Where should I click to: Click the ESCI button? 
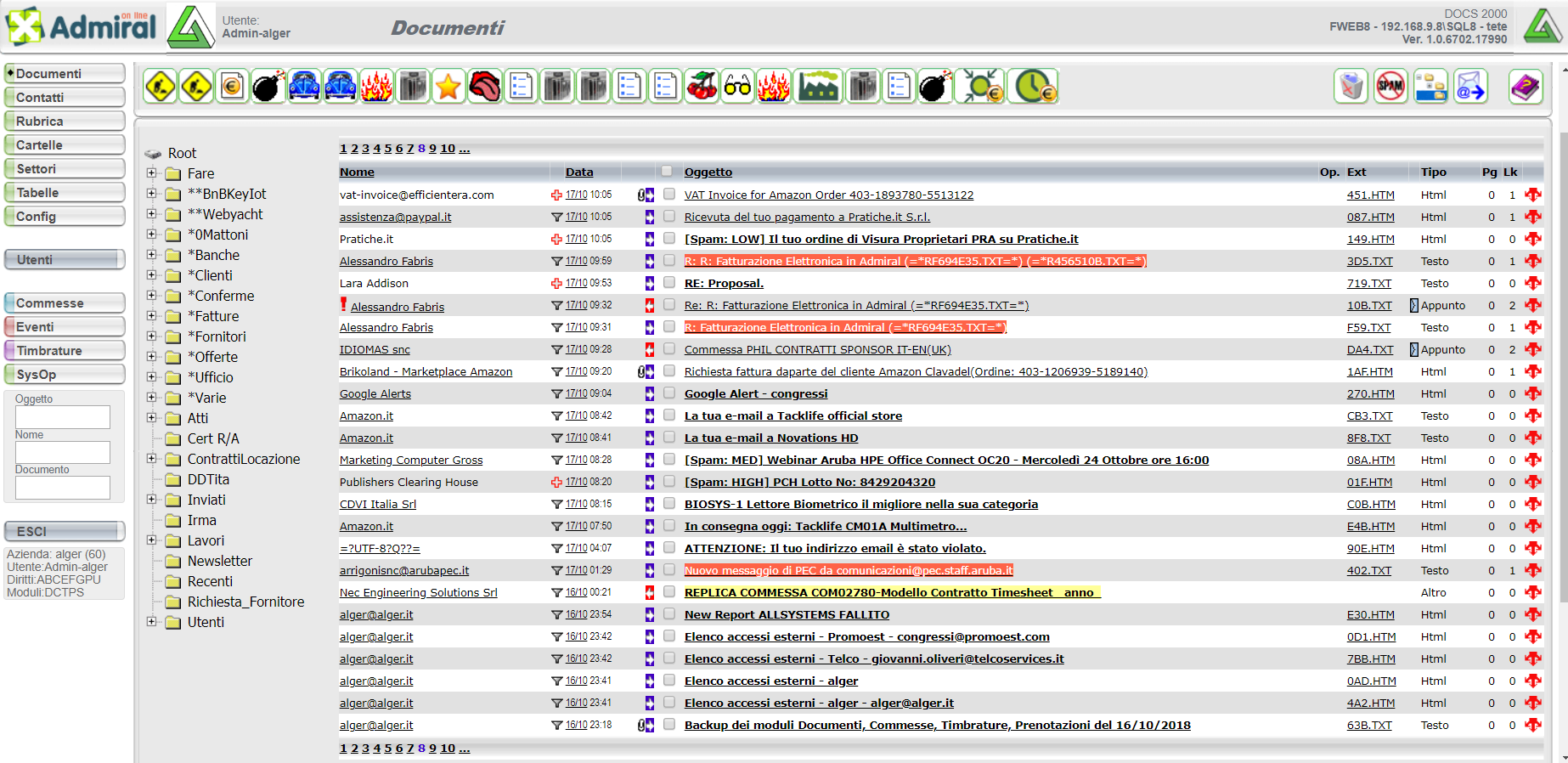click(x=65, y=531)
